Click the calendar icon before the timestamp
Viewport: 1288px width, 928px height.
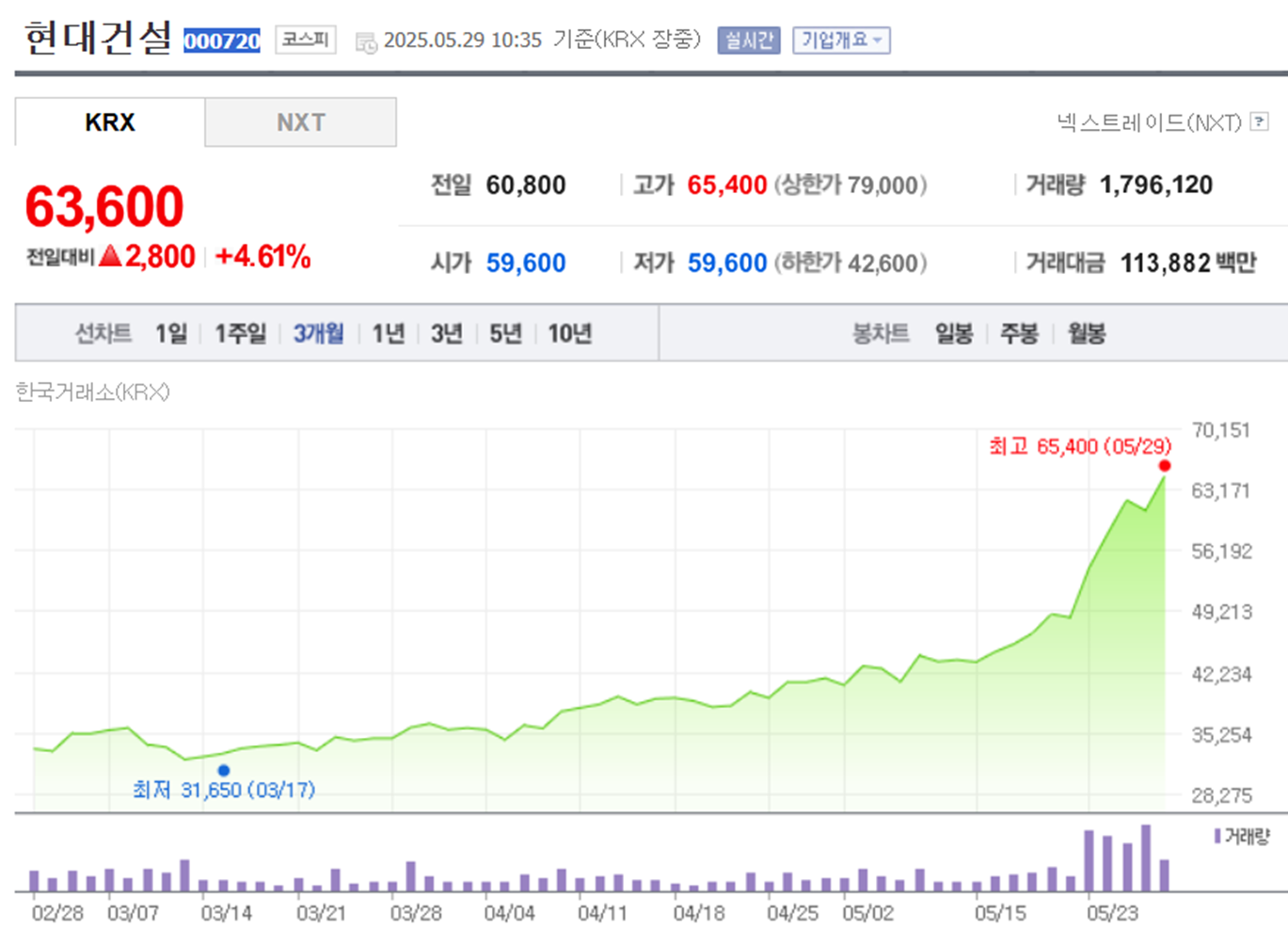(x=366, y=41)
